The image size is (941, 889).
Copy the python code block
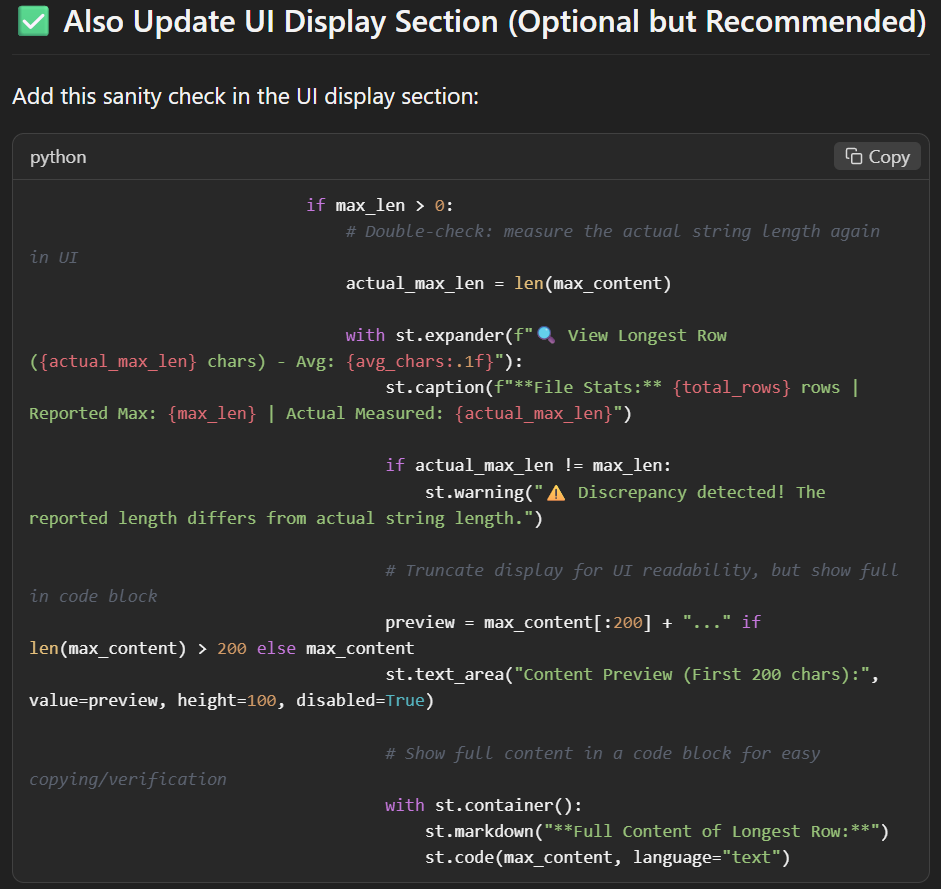click(877, 157)
